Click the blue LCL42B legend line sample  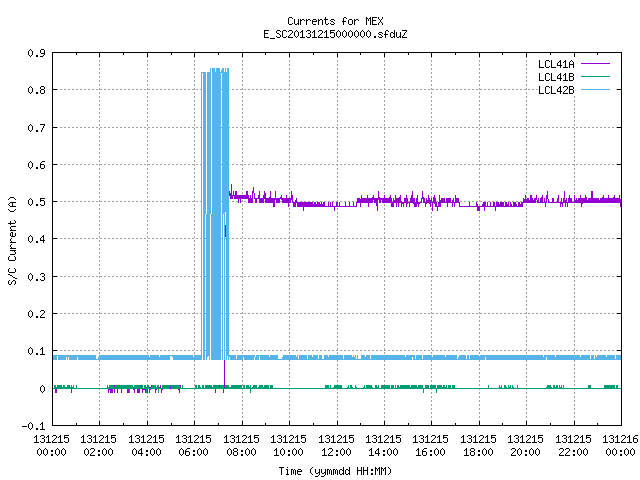(596, 89)
